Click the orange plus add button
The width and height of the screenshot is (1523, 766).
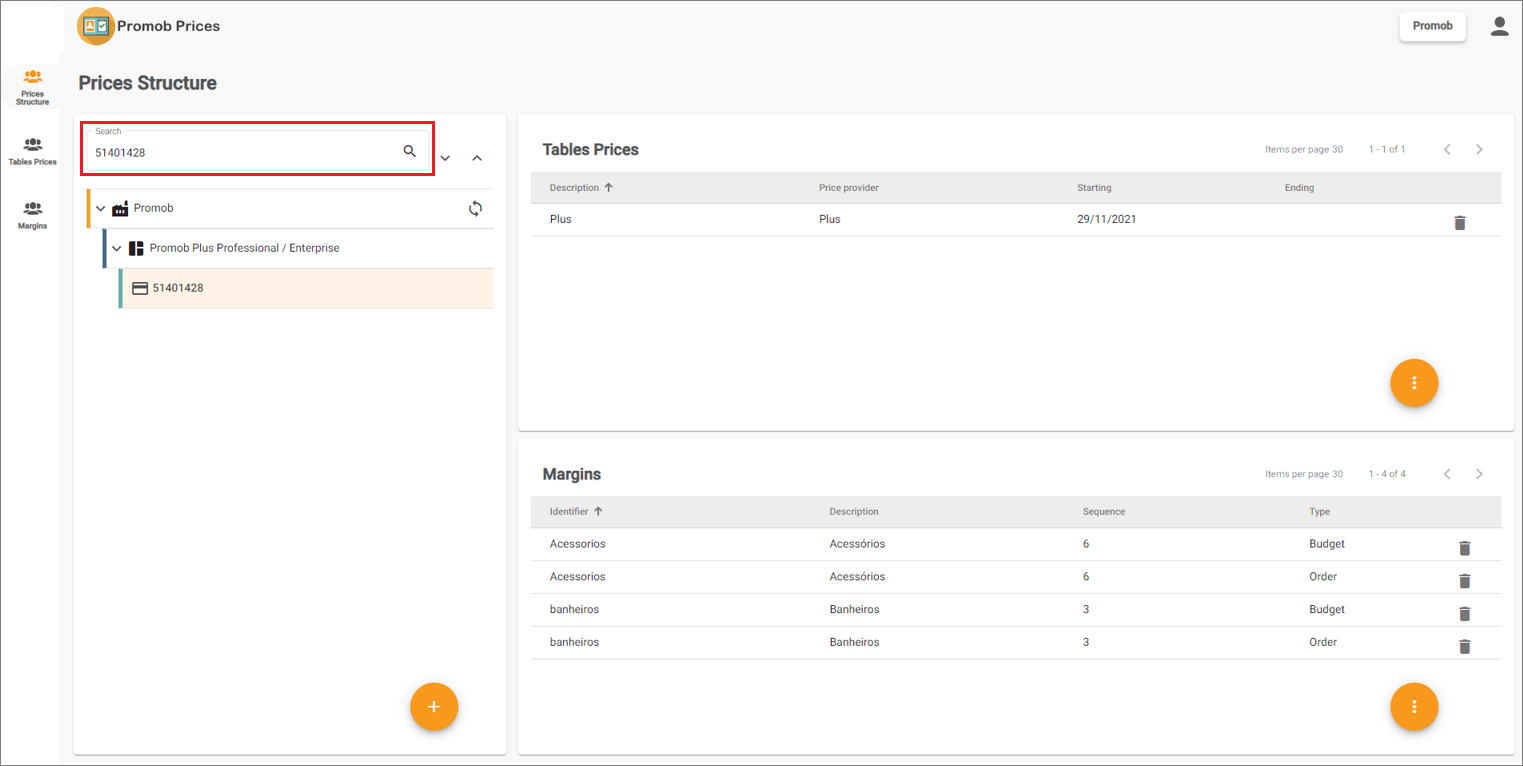pyautogui.click(x=434, y=707)
